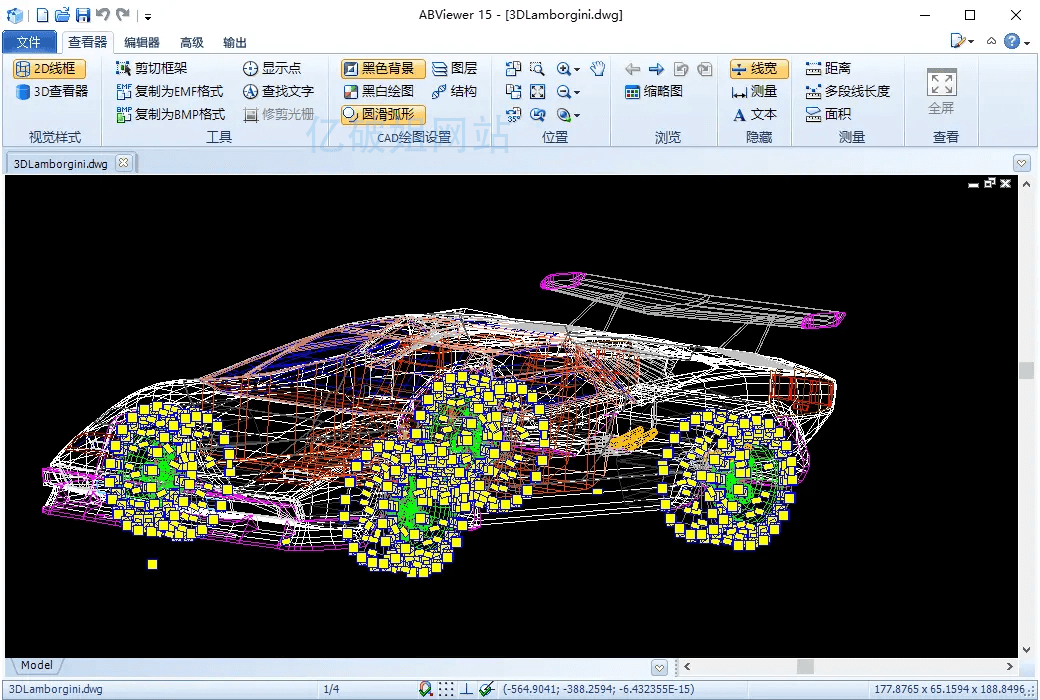Image resolution: width=1040 pixels, height=700 pixels.
Task: Open the 图层 layers panel
Action: click(455, 68)
